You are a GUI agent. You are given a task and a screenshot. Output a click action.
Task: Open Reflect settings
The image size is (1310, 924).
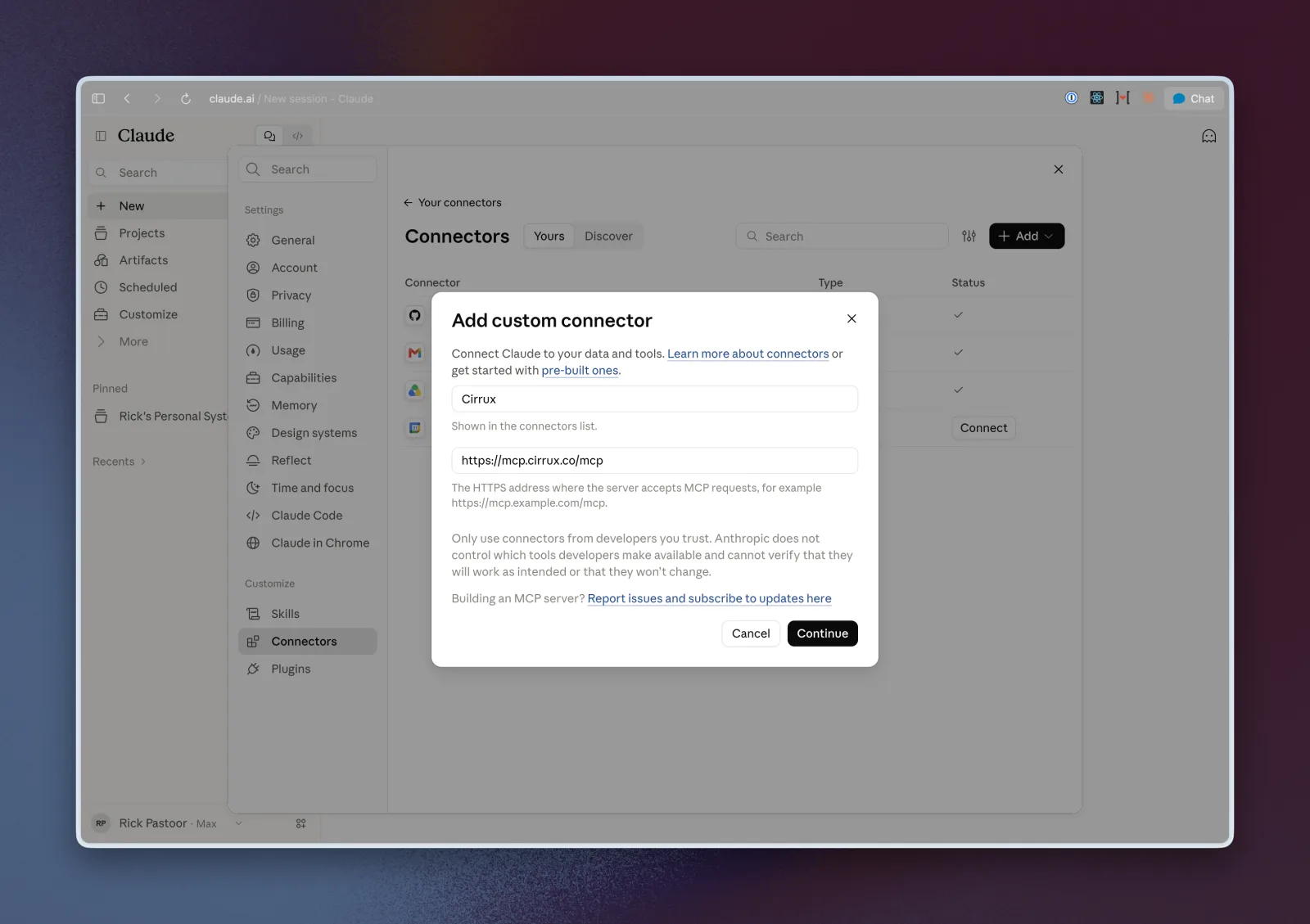[x=308, y=461]
